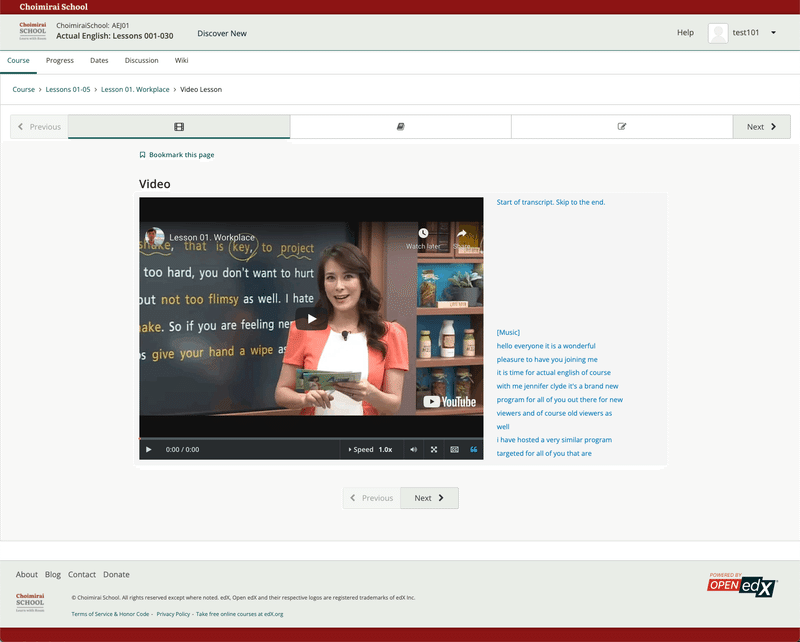Open the About footer link
This screenshot has height=642, width=800.
click(27, 575)
